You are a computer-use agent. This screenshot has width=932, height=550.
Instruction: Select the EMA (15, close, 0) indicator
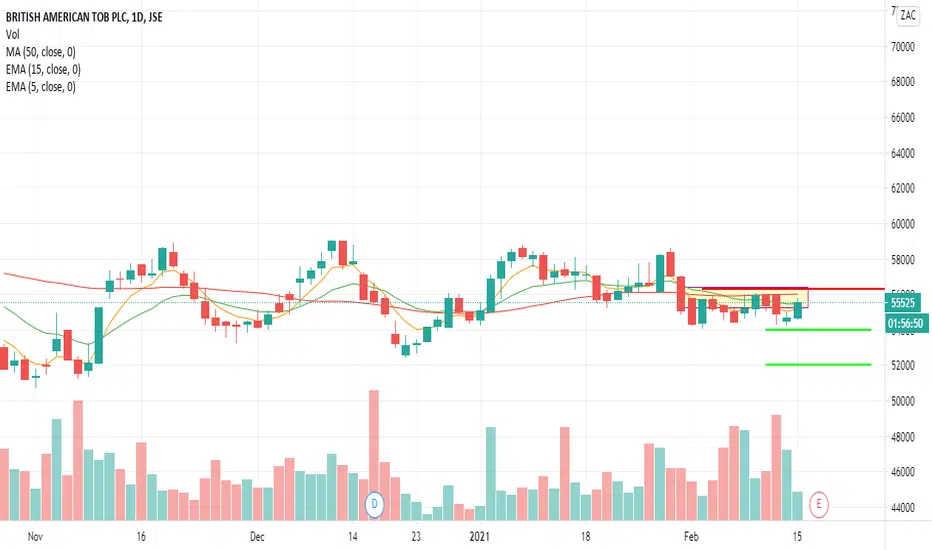(x=43, y=70)
